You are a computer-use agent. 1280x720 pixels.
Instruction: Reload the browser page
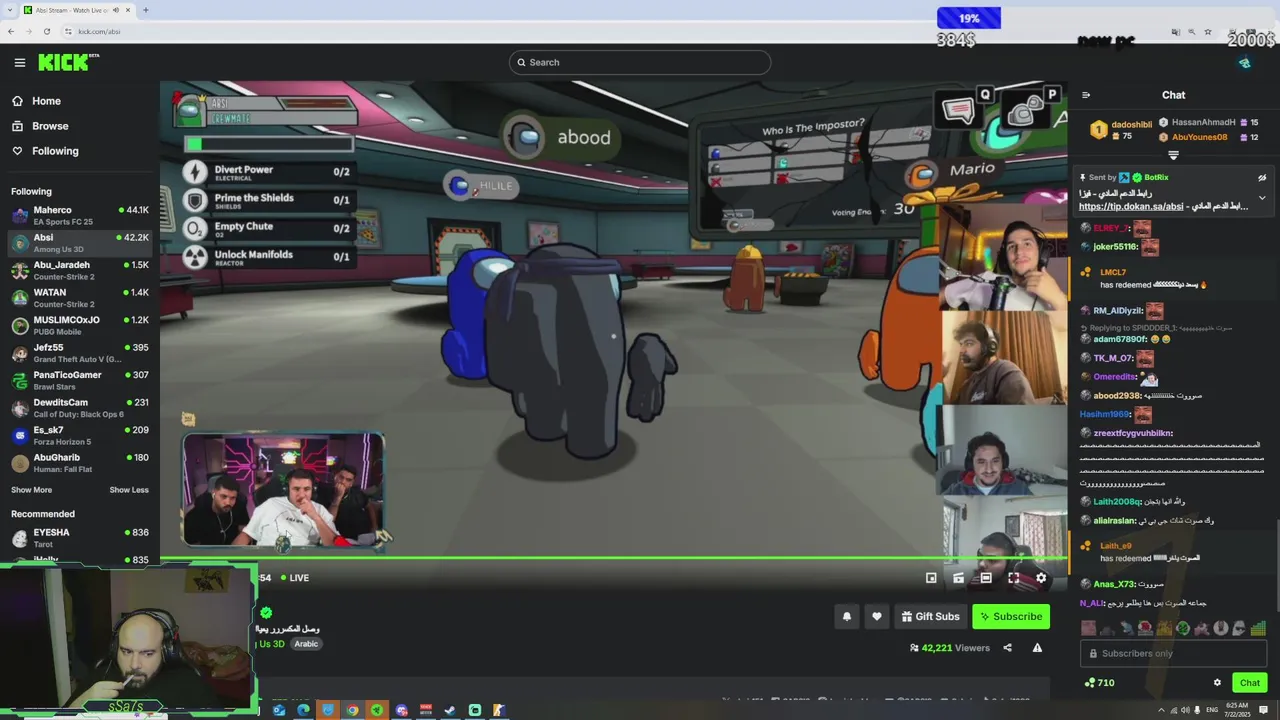[x=46, y=31]
